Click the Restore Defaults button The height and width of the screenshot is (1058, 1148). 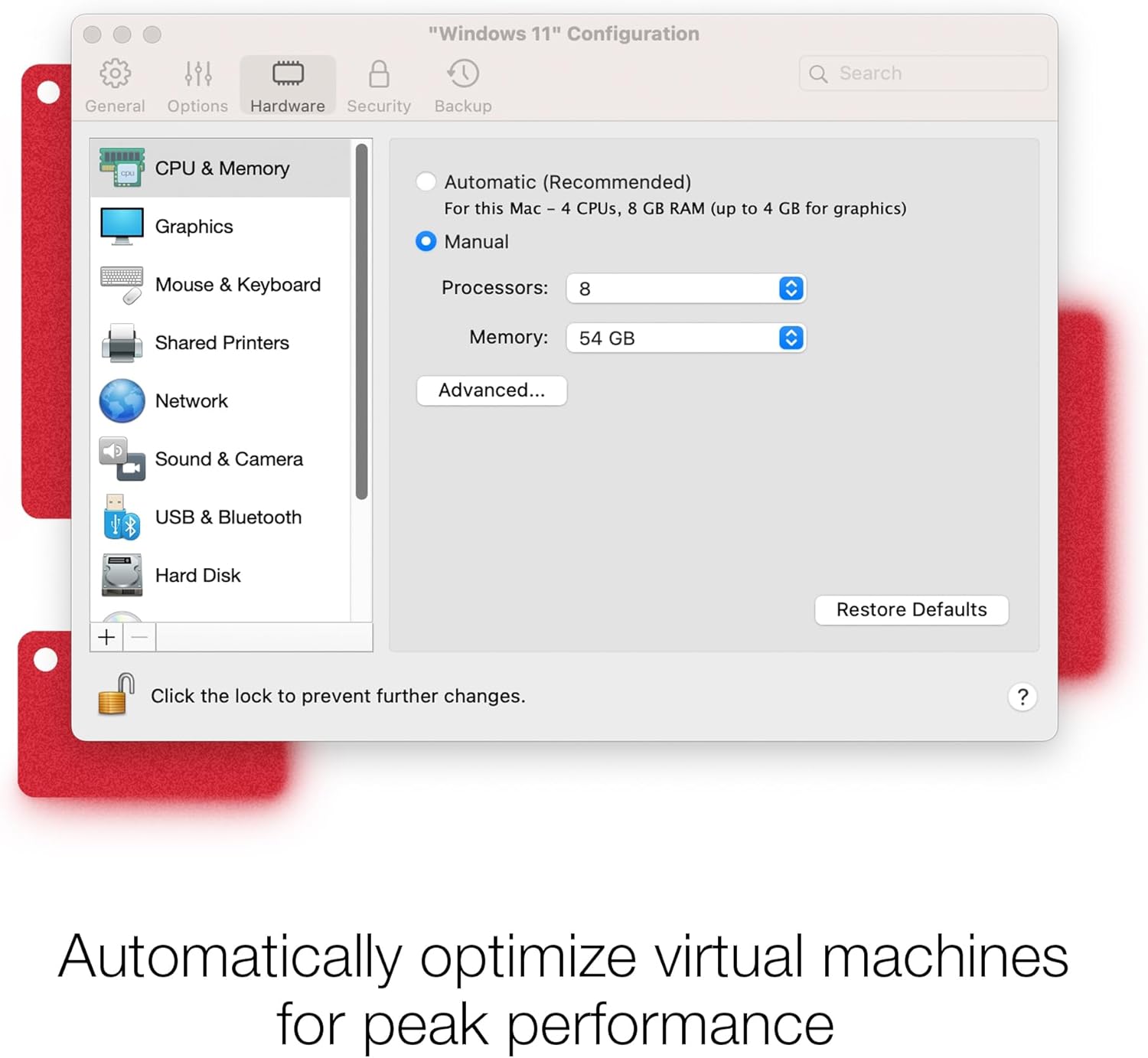click(912, 610)
